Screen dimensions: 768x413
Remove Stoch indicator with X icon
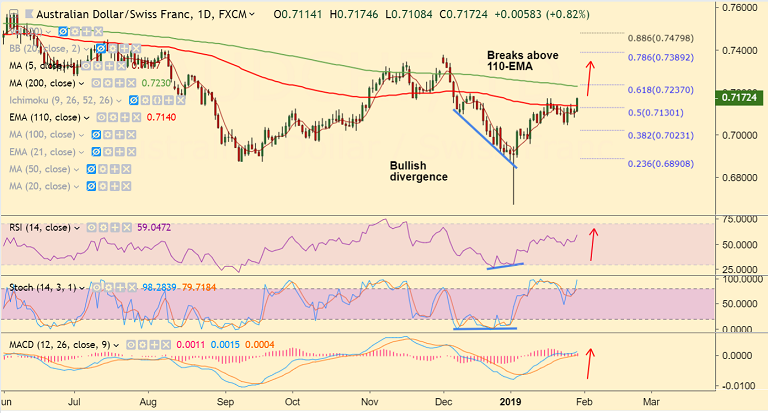[x=132, y=288]
